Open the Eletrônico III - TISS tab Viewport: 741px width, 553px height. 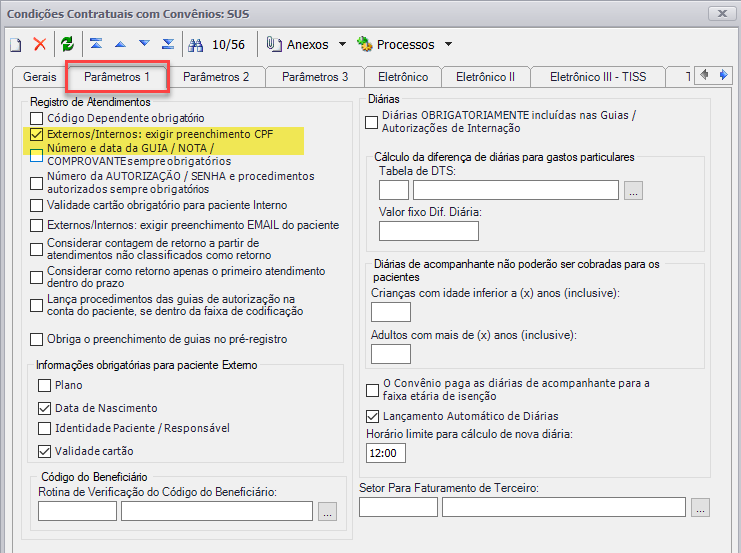[598, 77]
